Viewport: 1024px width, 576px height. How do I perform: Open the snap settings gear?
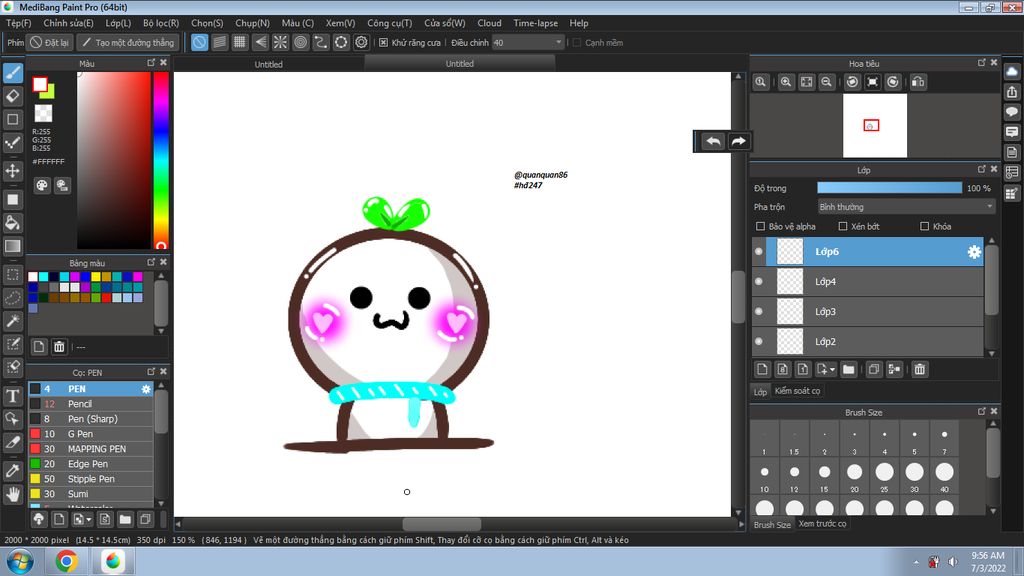361,42
